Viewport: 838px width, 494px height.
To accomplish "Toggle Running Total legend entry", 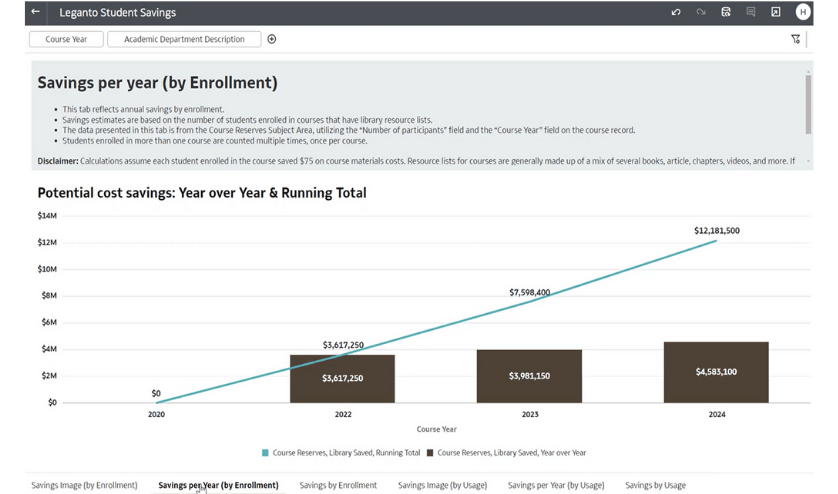I will pos(340,453).
